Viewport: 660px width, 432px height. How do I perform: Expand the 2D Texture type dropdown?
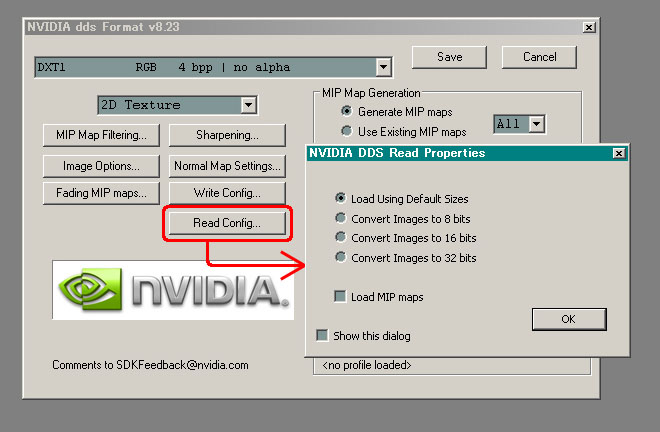pyautogui.click(x=249, y=105)
